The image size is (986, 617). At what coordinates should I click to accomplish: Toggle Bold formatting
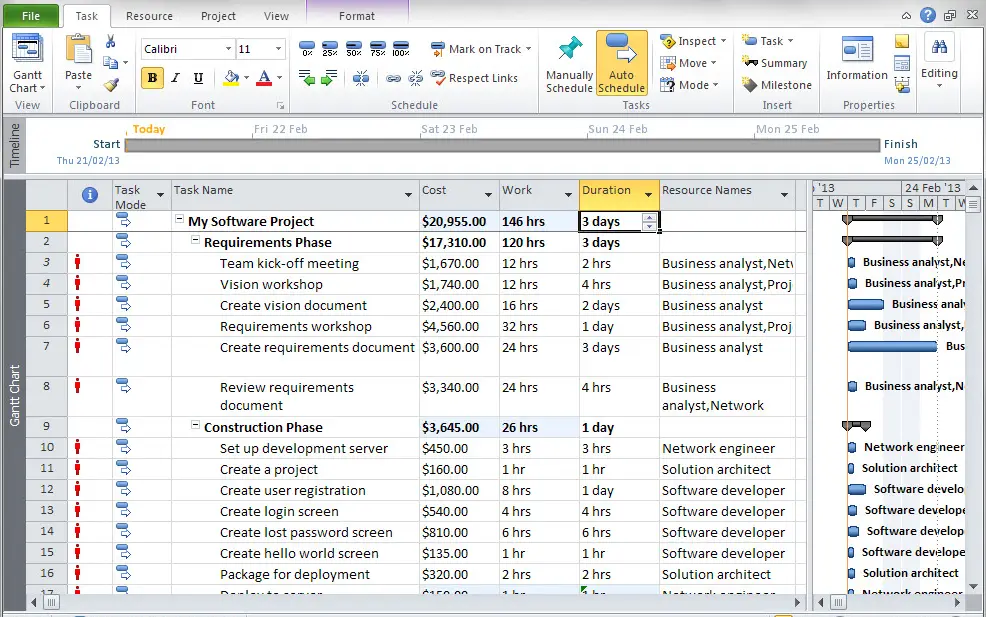tap(152, 78)
